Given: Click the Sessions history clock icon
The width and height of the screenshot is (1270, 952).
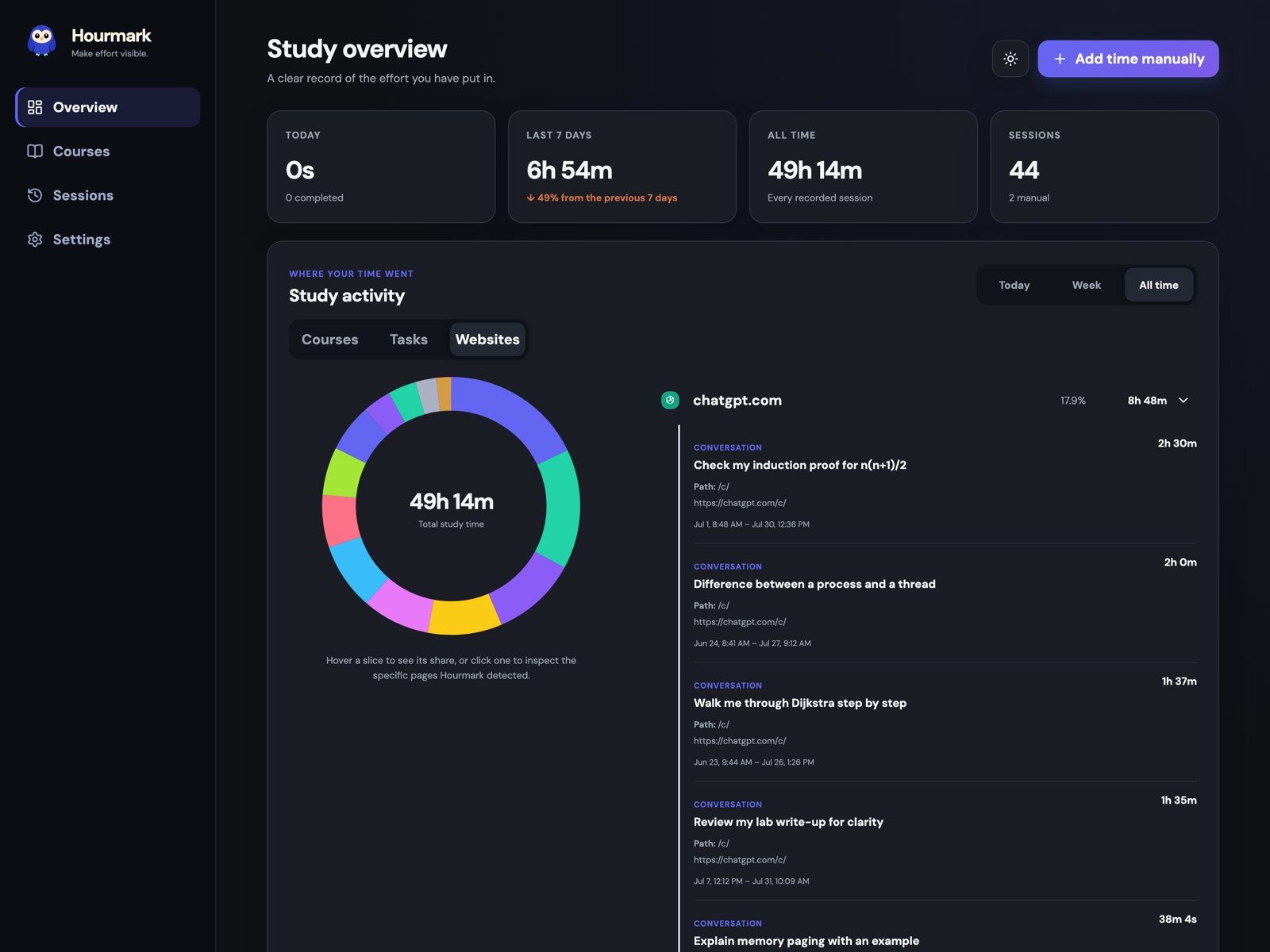Looking at the screenshot, I should [35, 195].
